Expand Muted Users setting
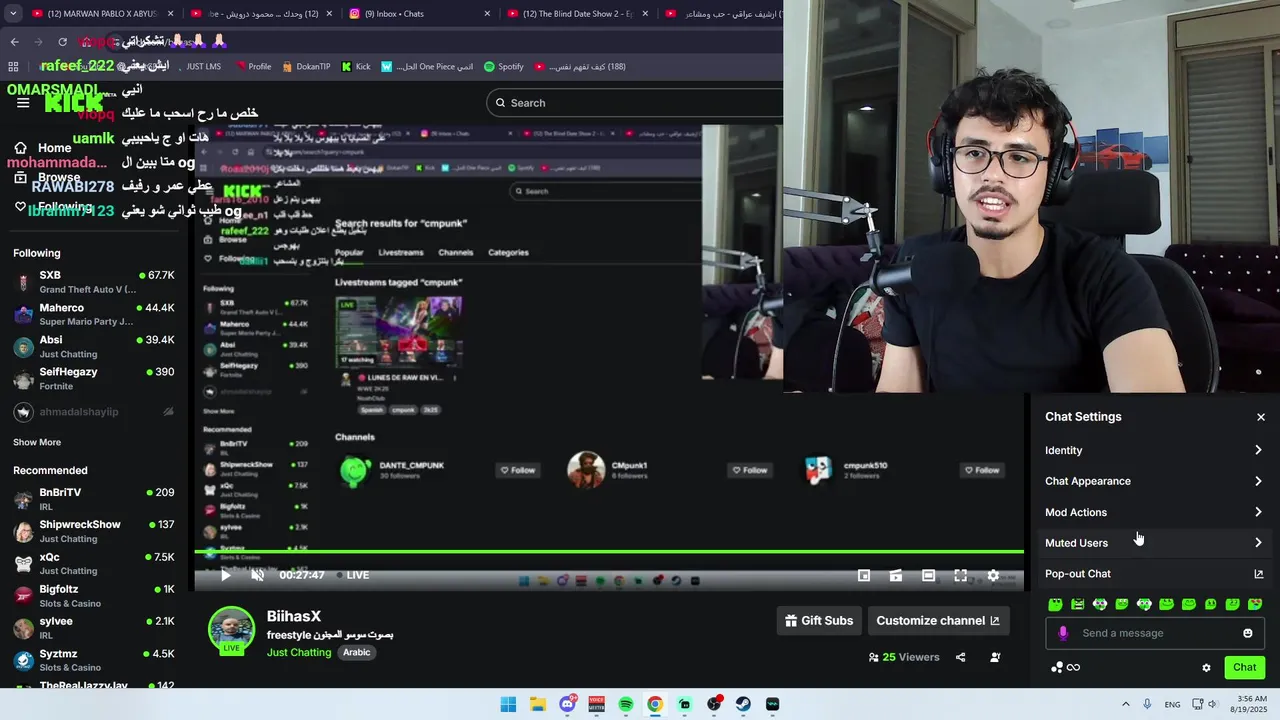This screenshot has width=1280, height=720. click(1154, 543)
